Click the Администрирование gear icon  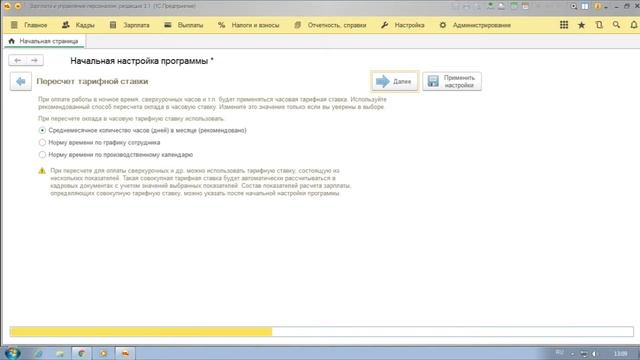click(443, 25)
